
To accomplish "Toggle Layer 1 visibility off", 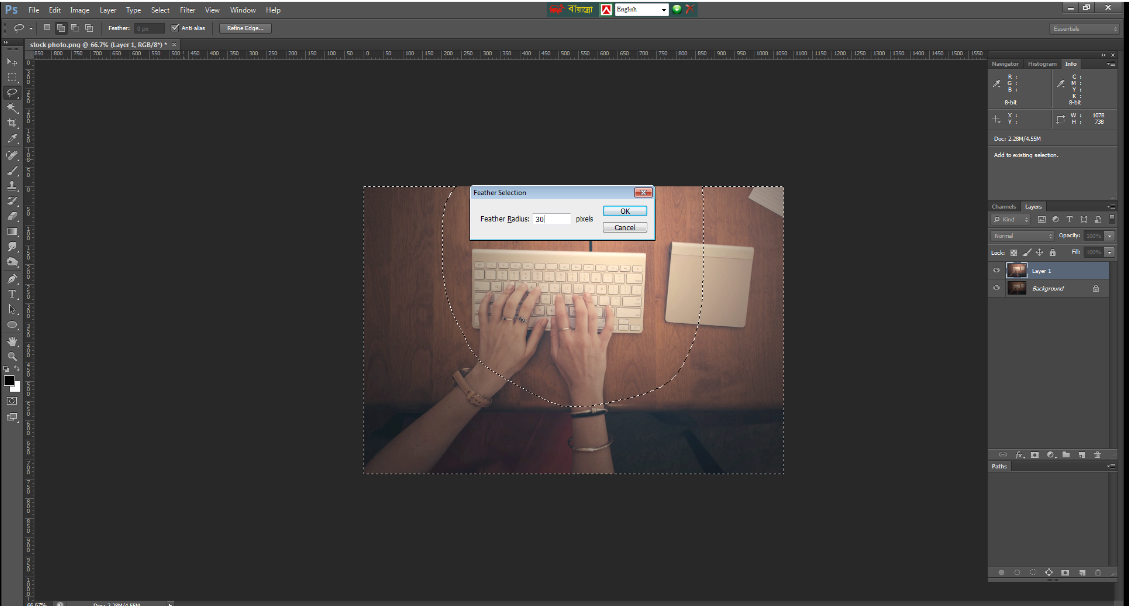I will [996, 270].
